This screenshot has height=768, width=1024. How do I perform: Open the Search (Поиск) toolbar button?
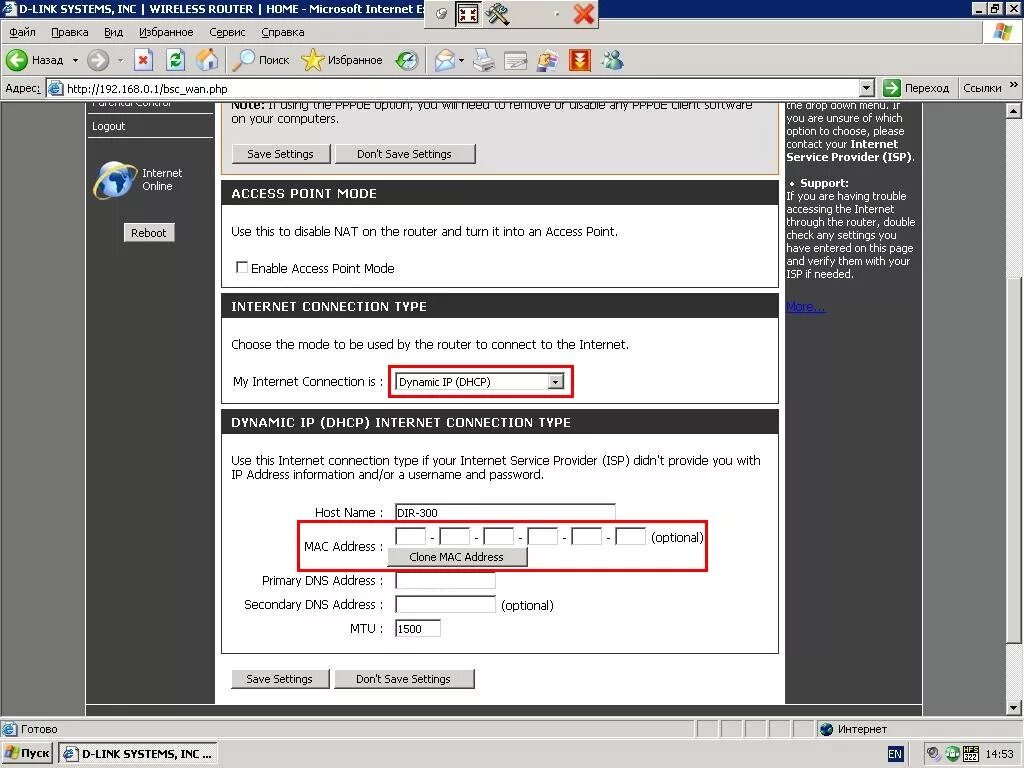click(261, 60)
